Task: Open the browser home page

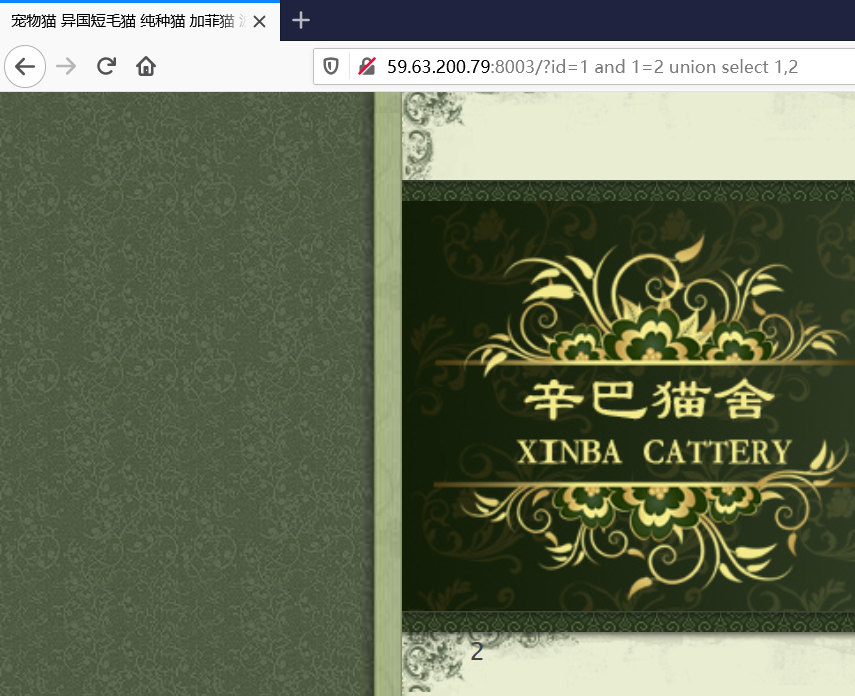Action: coord(146,67)
